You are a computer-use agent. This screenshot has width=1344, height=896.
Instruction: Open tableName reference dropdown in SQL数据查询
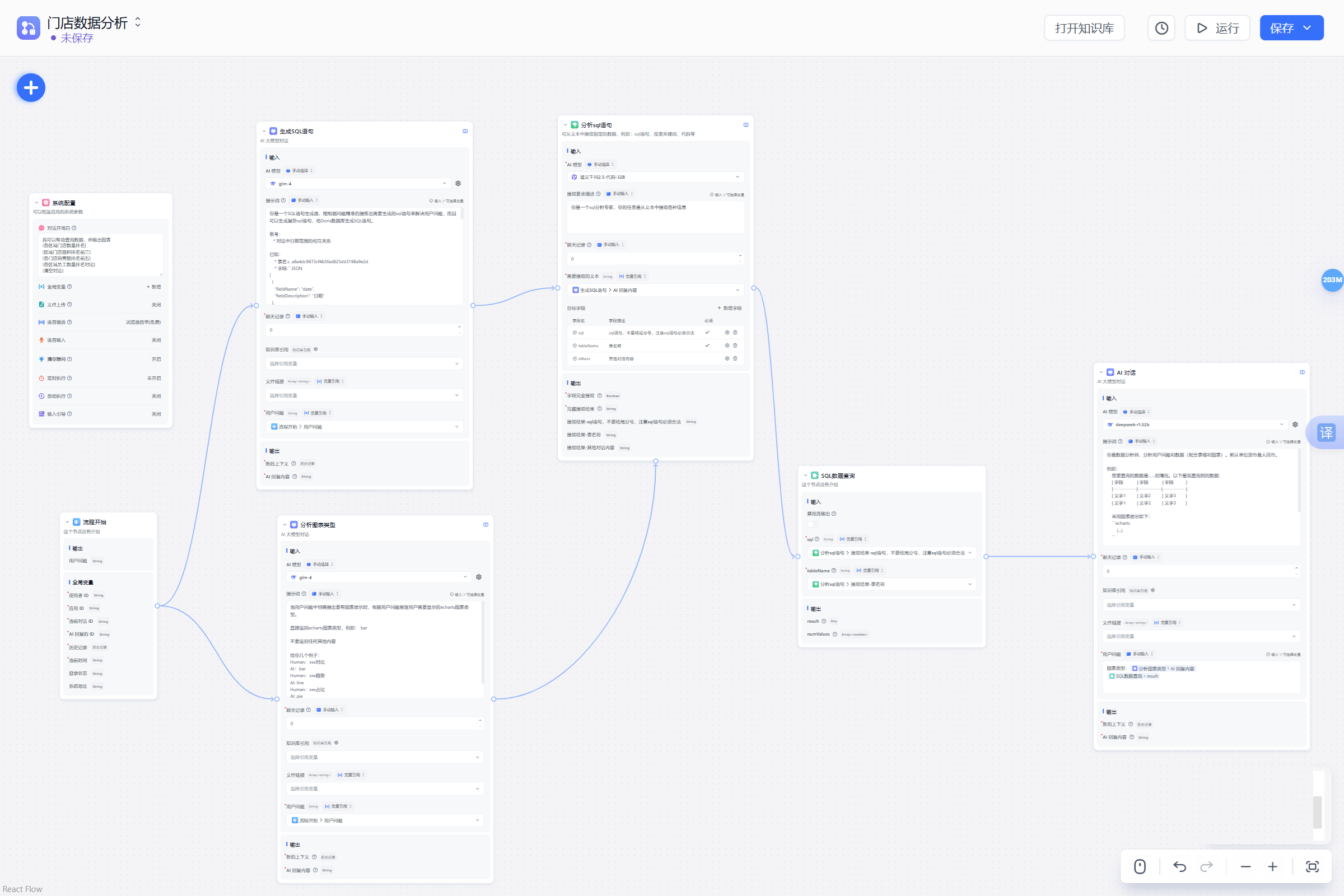pyautogui.click(x=892, y=585)
